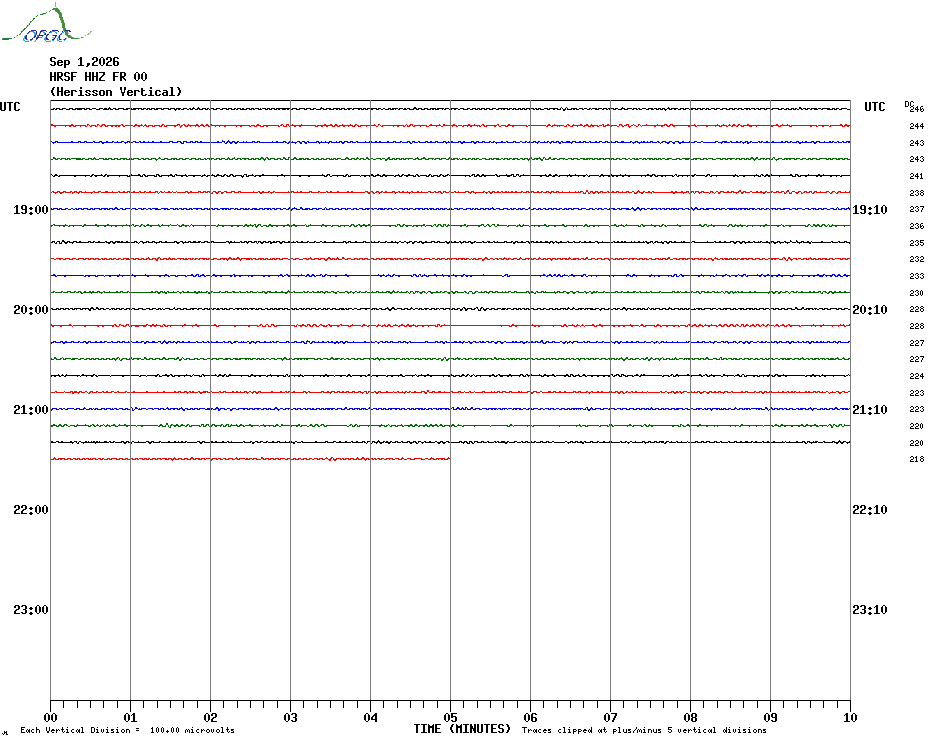Click the 05 minute axis tick label
This screenshot has width=930, height=744.
pyautogui.click(x=450, y=718)
